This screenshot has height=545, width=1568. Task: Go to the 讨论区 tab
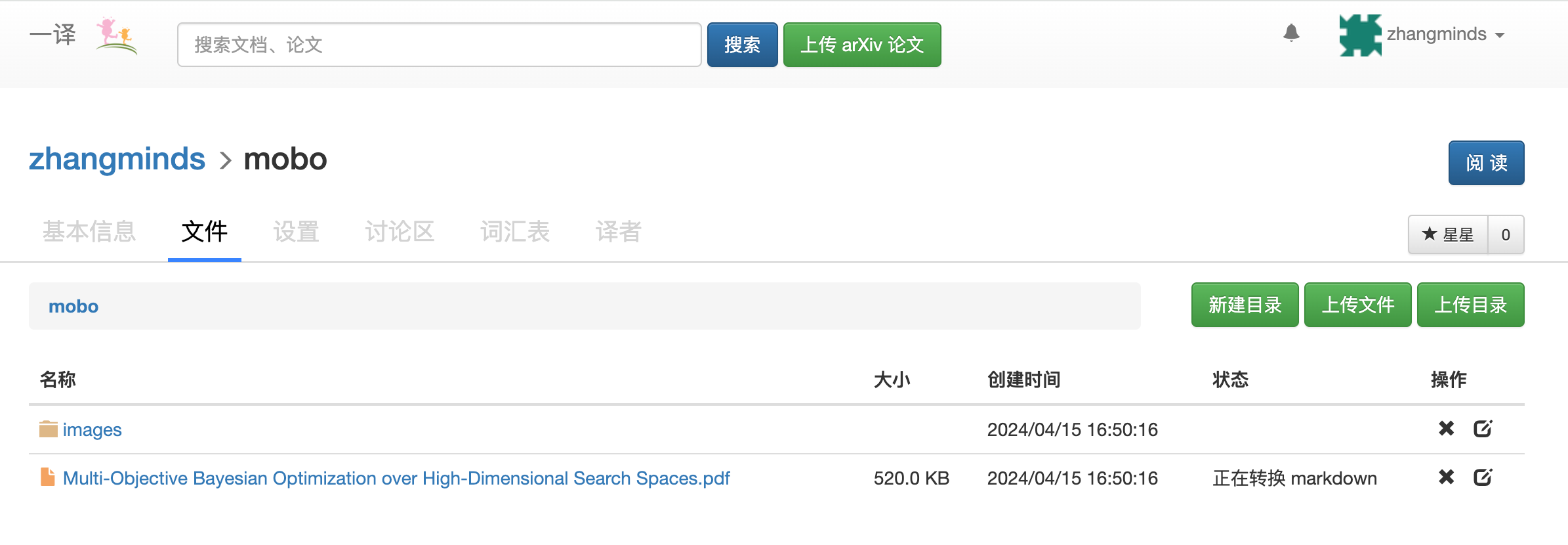(400, 232)
